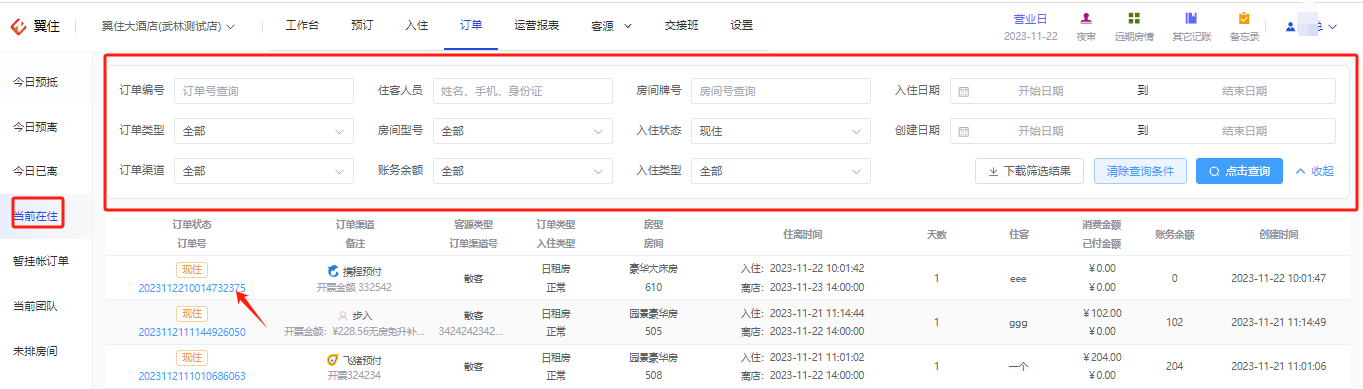Image resolution: width=1363 pixels, height=389 pixels.
Task: Open 远期房情 grid icon
Action: point(1134,18)
